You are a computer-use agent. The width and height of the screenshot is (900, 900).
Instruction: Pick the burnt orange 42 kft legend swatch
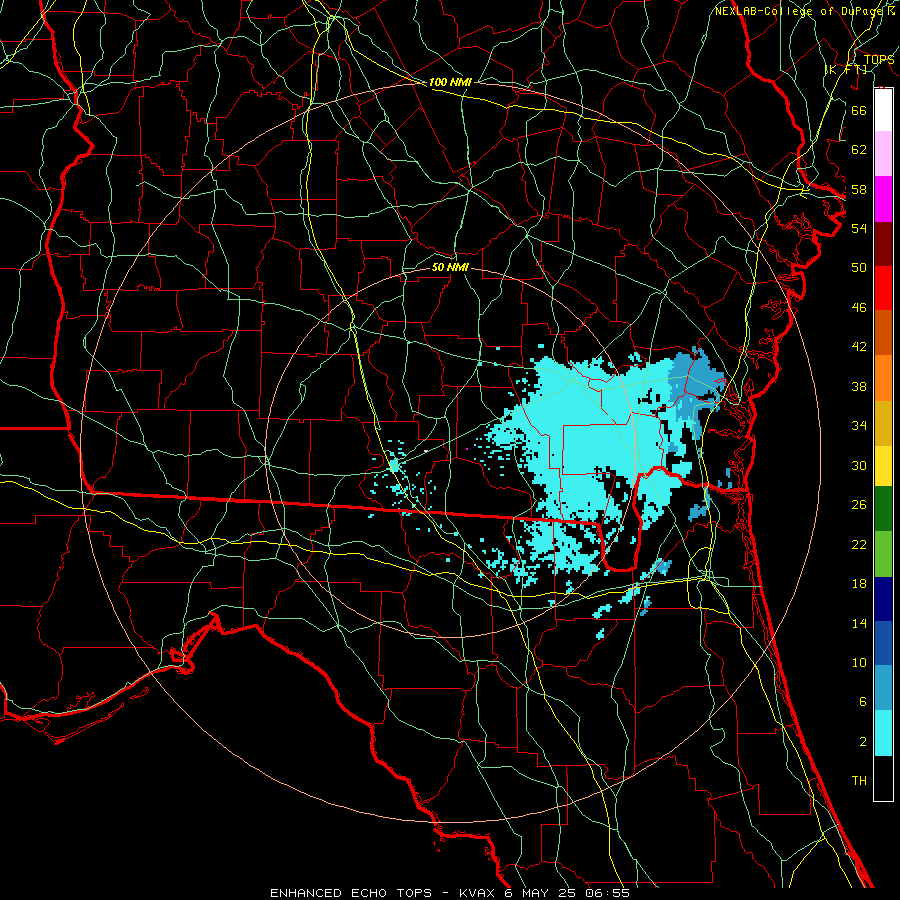[883, 333]
